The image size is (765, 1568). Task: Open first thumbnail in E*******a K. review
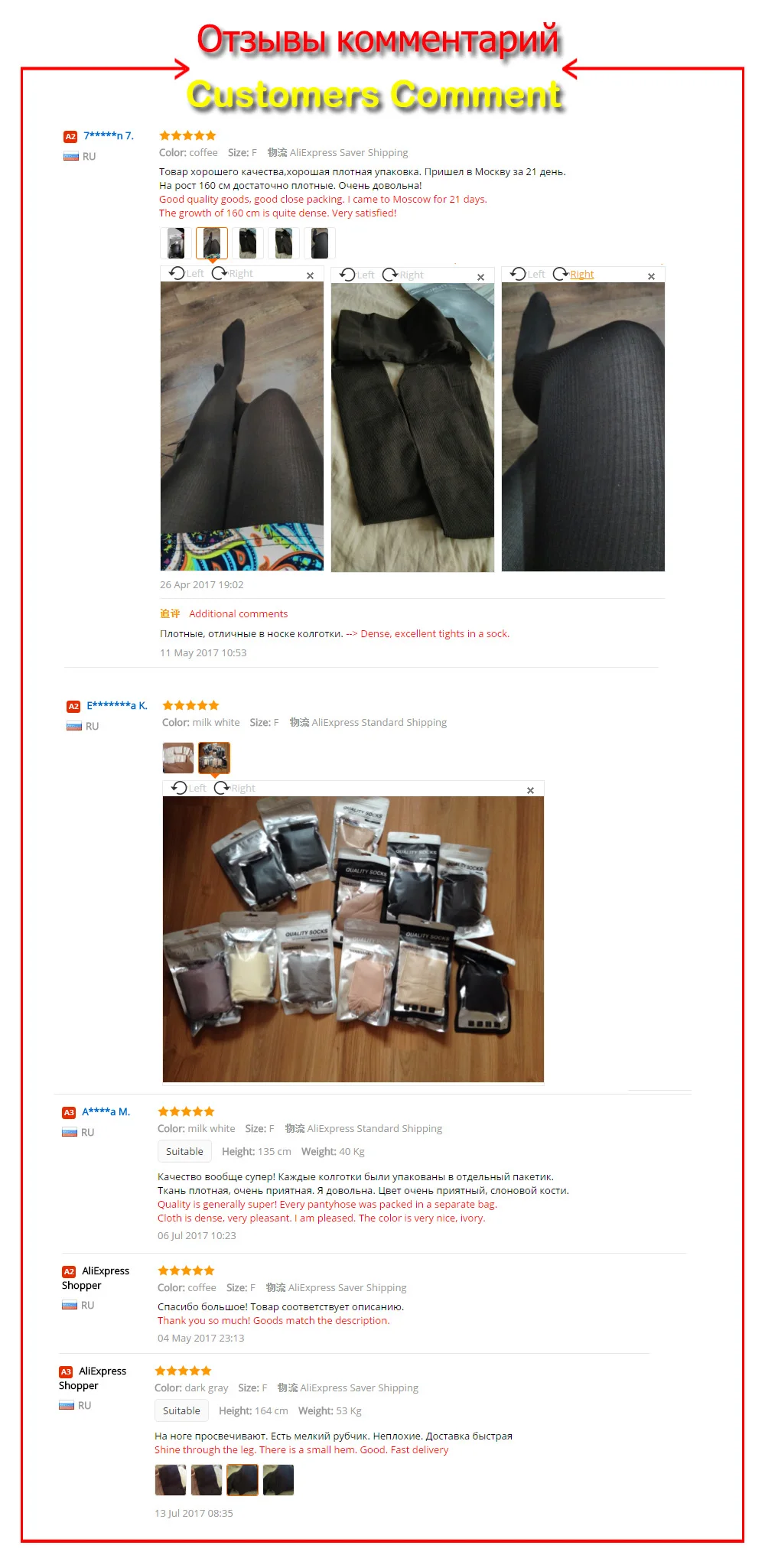[x=178, y=758]
